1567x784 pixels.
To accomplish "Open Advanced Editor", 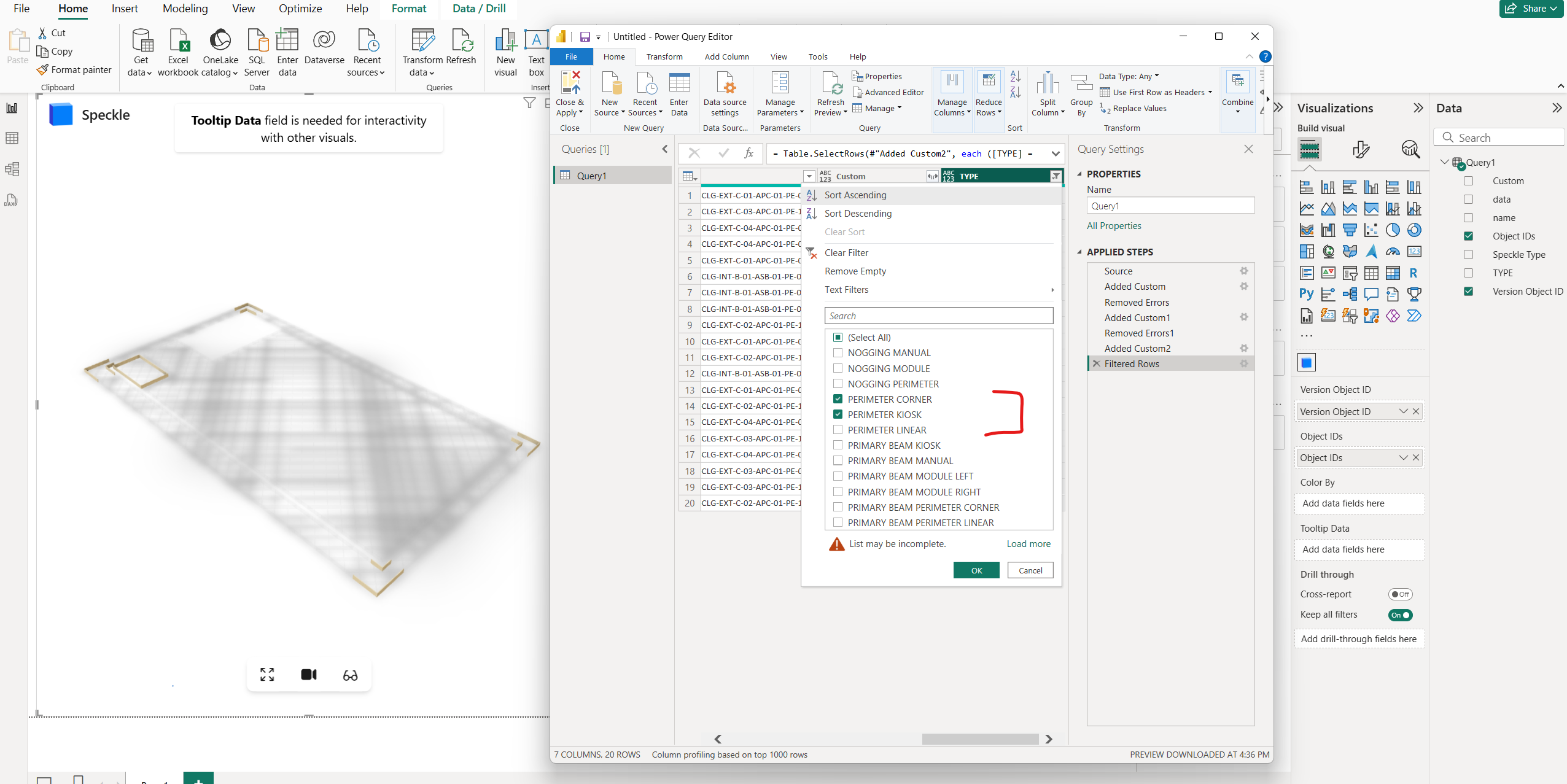I will pos(887,92).
